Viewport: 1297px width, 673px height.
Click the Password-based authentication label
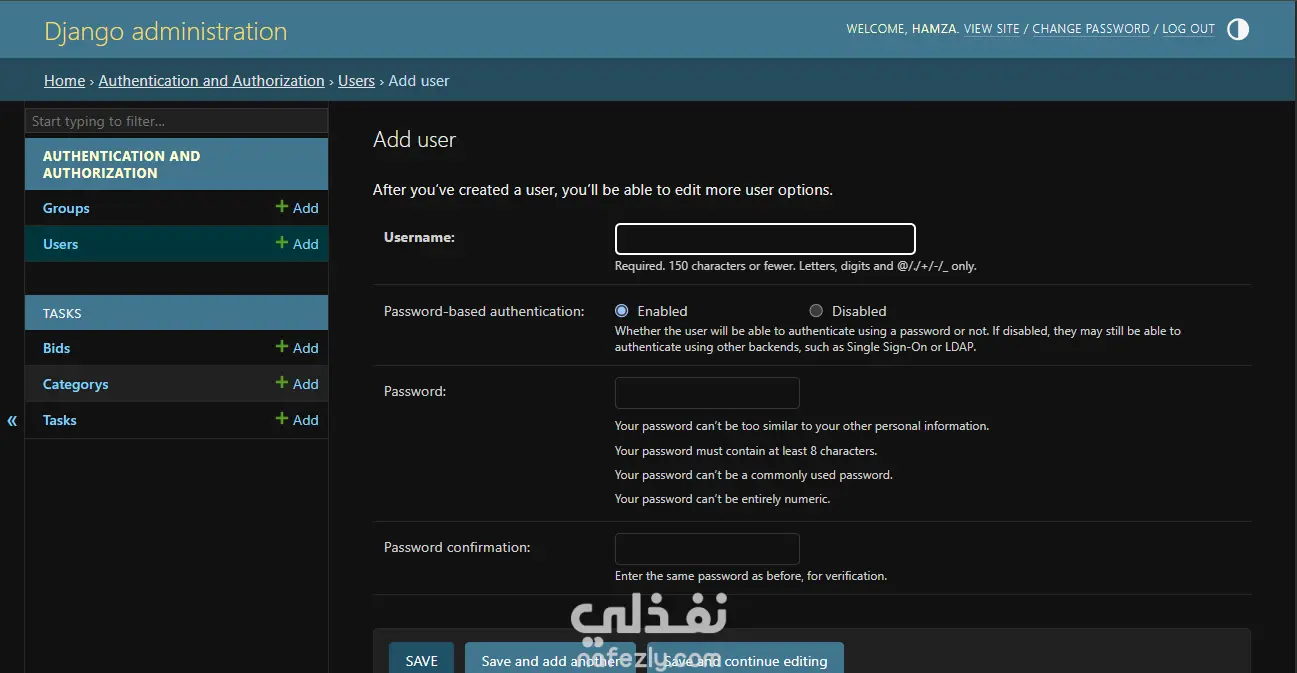[x=484, y=311]
